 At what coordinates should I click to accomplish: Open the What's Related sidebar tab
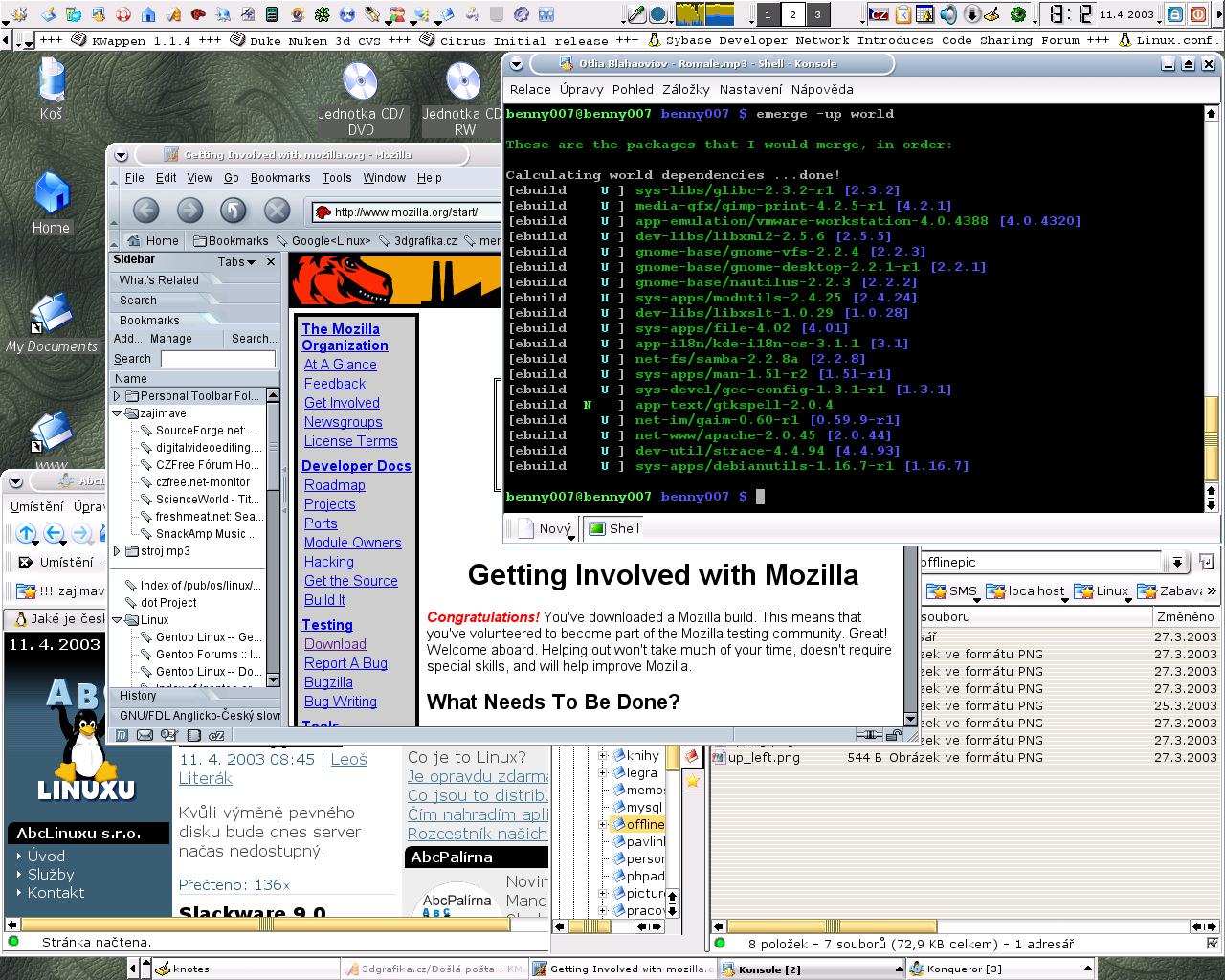pyautogui.click(x=159, y=280)
